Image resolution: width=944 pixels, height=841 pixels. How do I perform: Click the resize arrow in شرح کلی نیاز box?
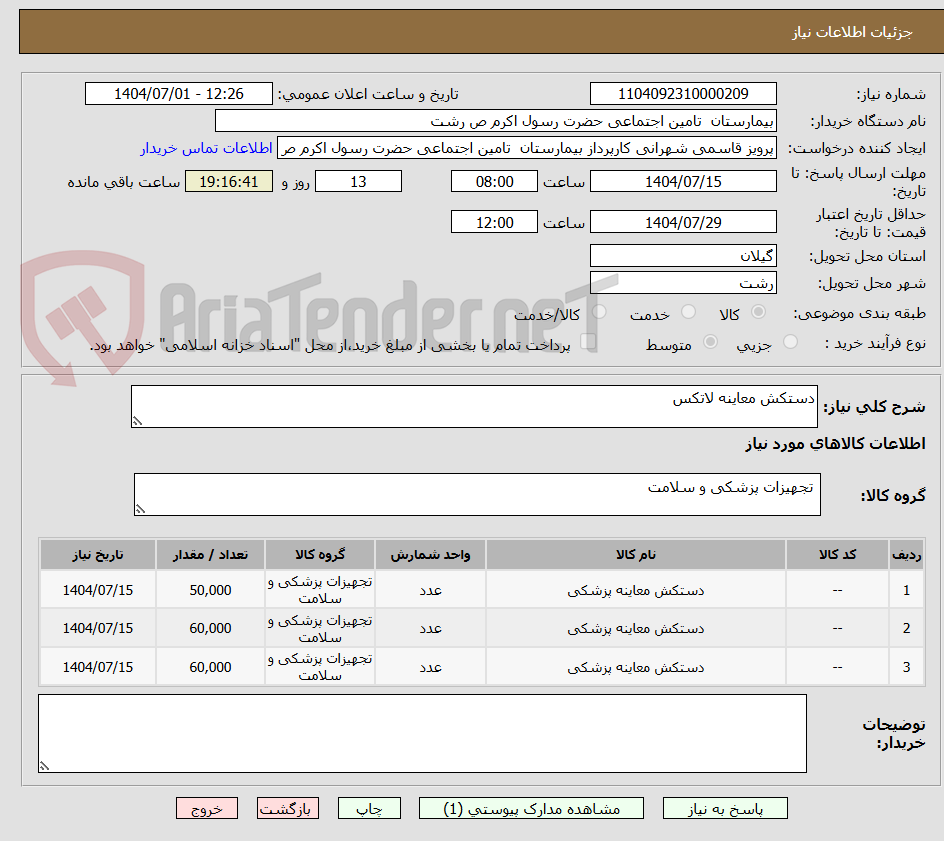click(x=139, y=420)
